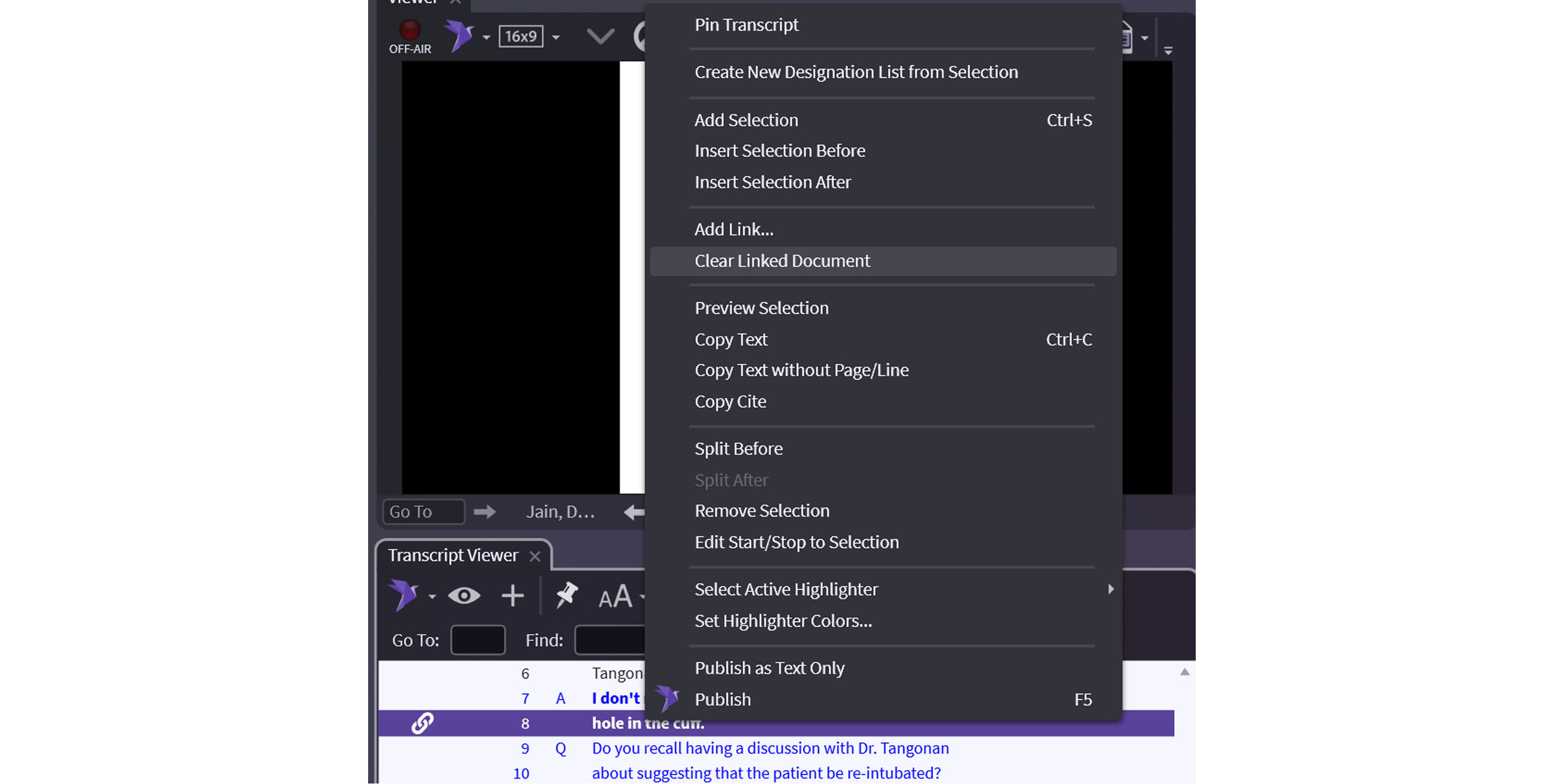This screenshot has width=1567, height=784.
Task: Expand Select Active Highlighter submenu
Action: click(x=786, y=589)
